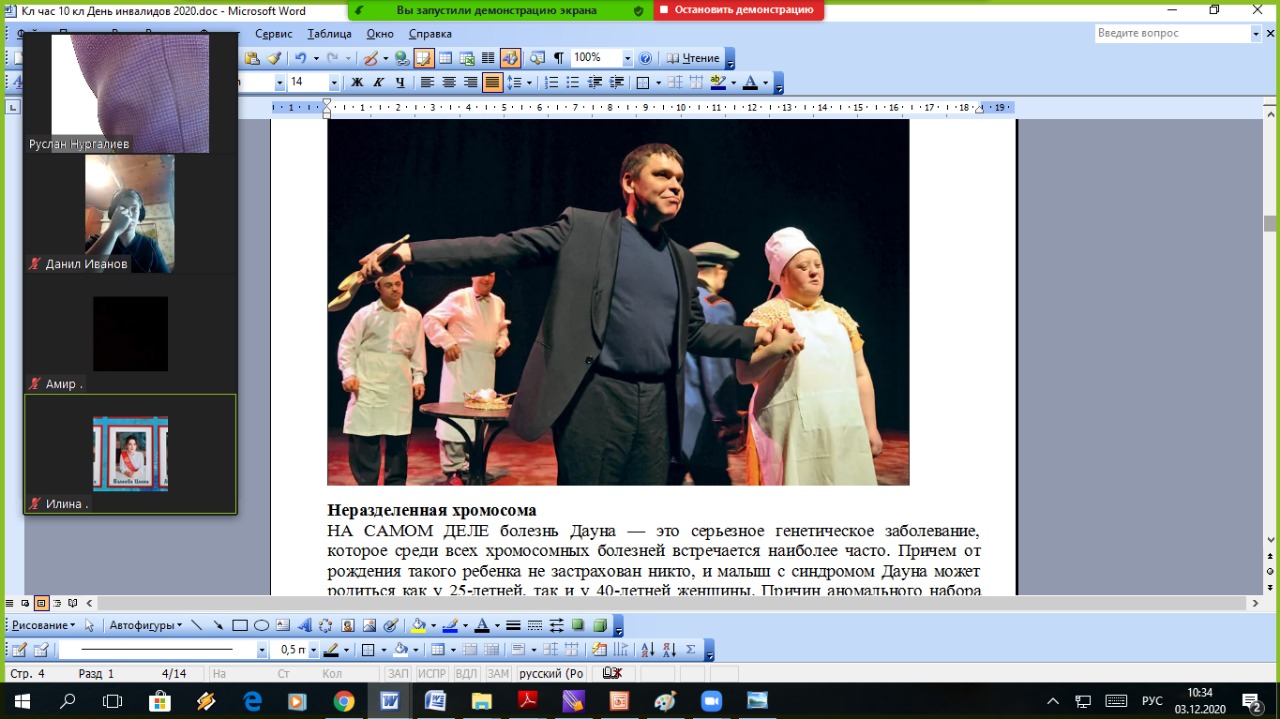The image size is (1280, 719).
Task: Toggle italic formatting (К) button
Action: (379, 83)
